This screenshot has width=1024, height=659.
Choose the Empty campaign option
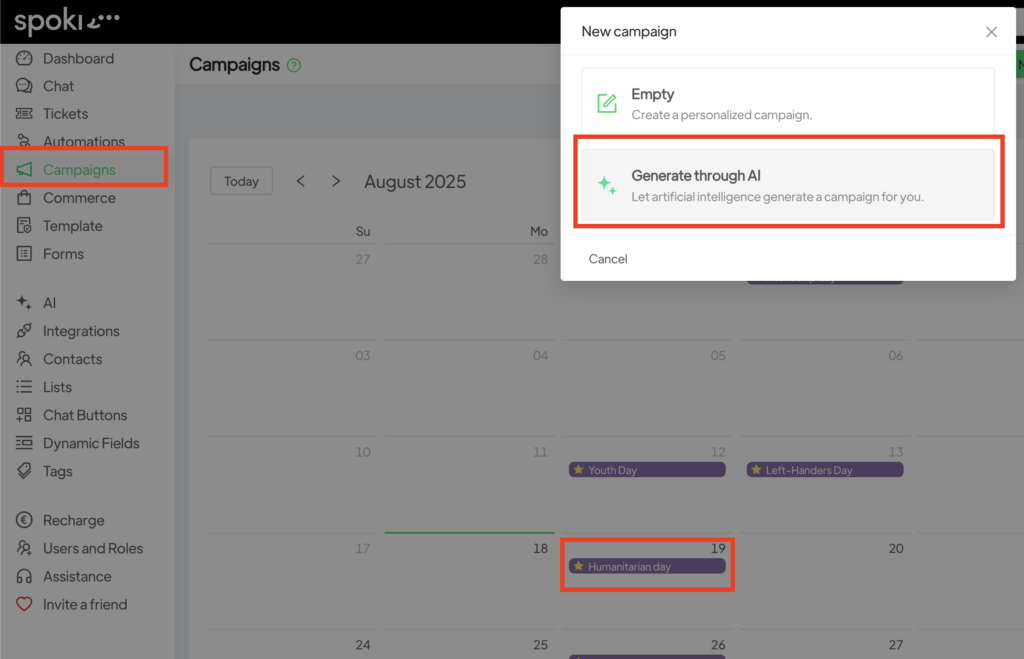[x=788, y=103]
